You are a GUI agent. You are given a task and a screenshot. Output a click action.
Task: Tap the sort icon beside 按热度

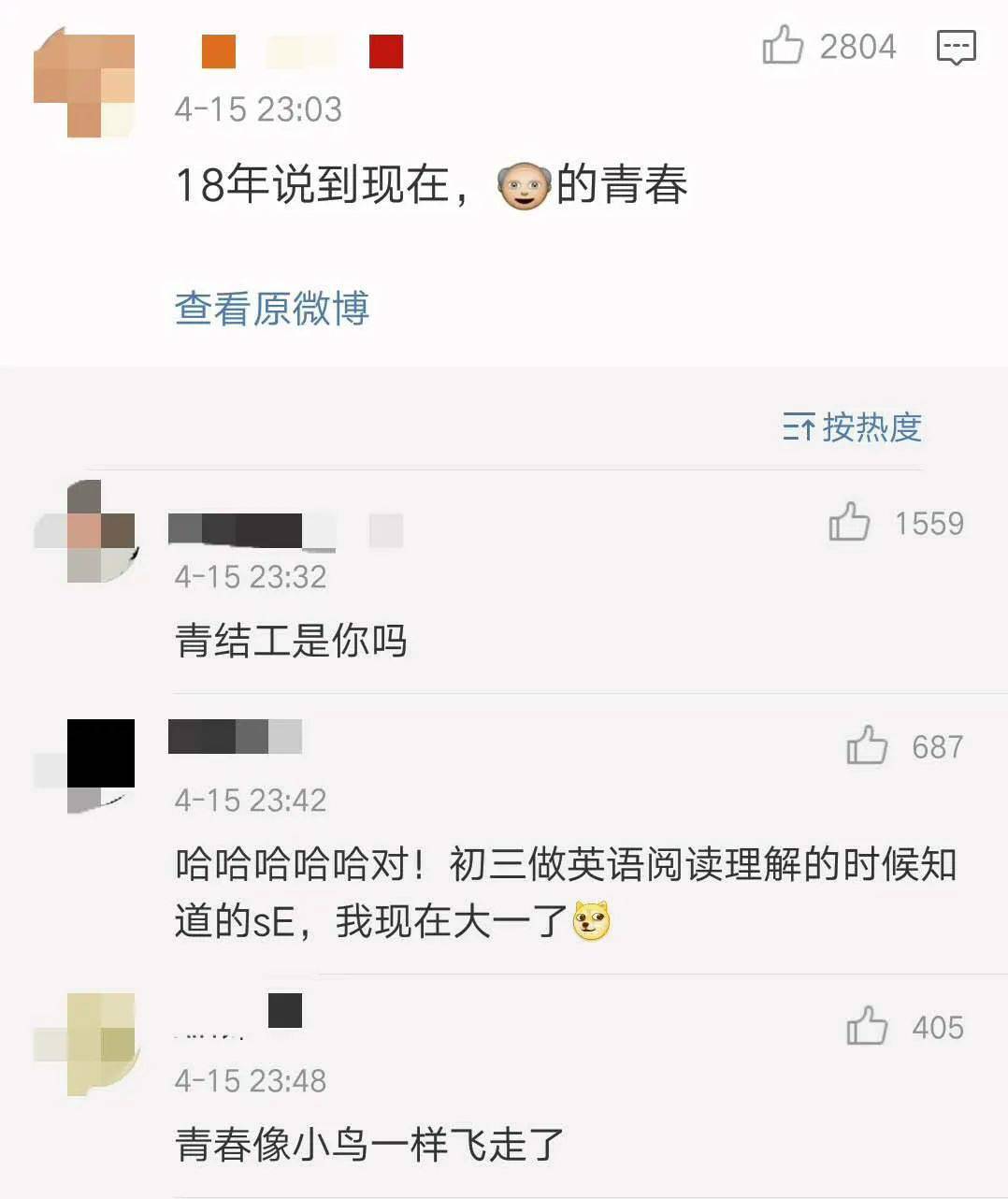799,427
